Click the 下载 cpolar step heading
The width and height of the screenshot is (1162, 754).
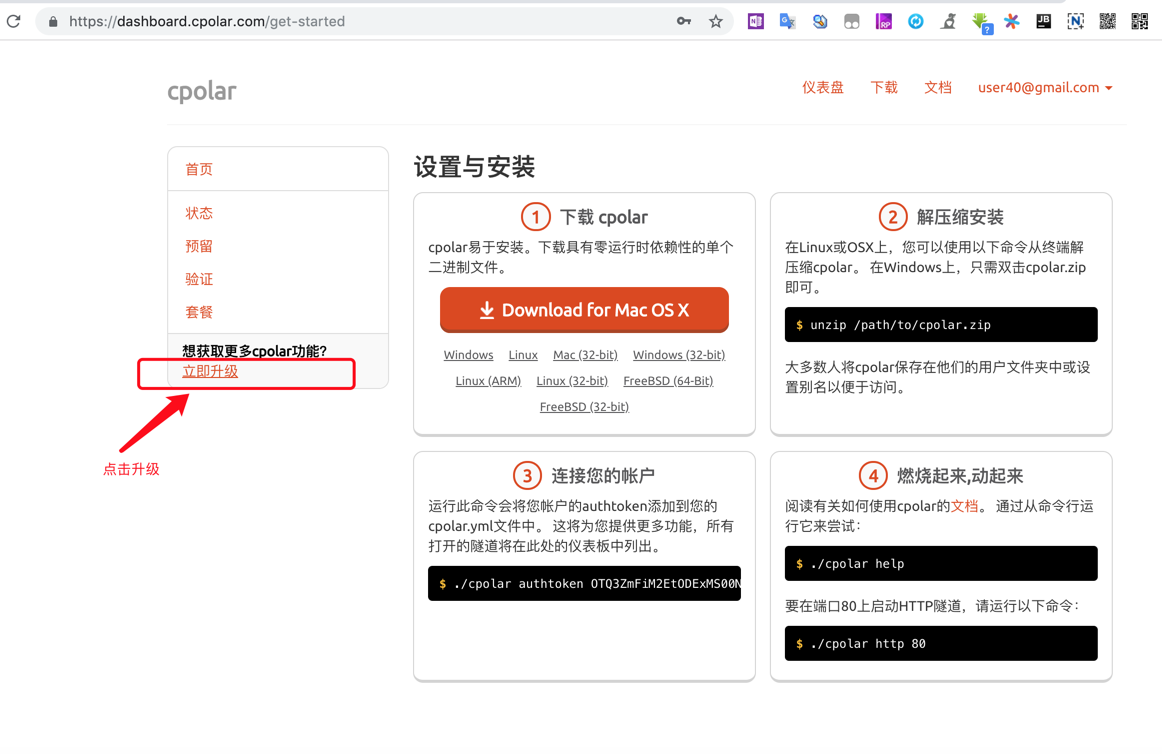(603, 217)
